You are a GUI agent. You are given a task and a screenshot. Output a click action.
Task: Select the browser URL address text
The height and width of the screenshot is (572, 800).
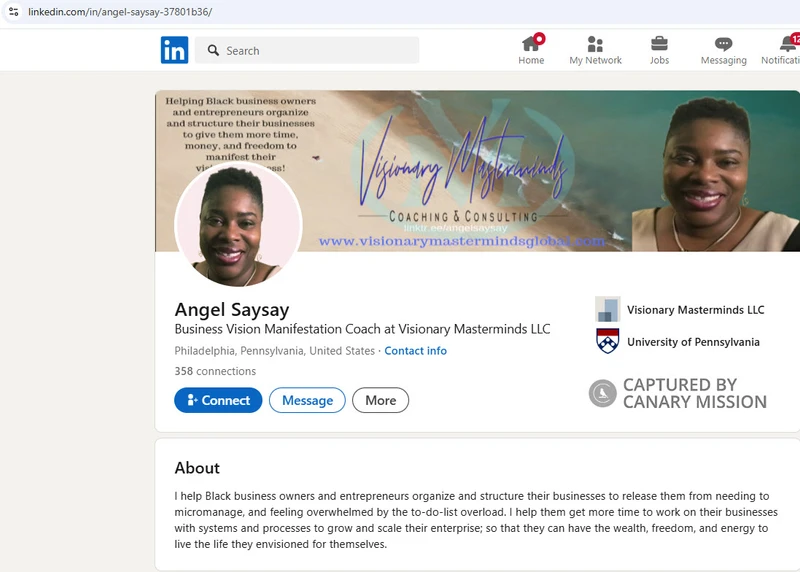pos(120,12)
